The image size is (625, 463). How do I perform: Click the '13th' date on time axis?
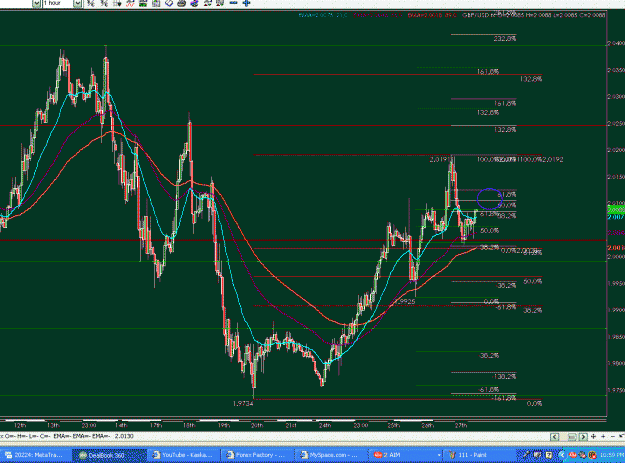pyautogui.click(x=53, y=425)
